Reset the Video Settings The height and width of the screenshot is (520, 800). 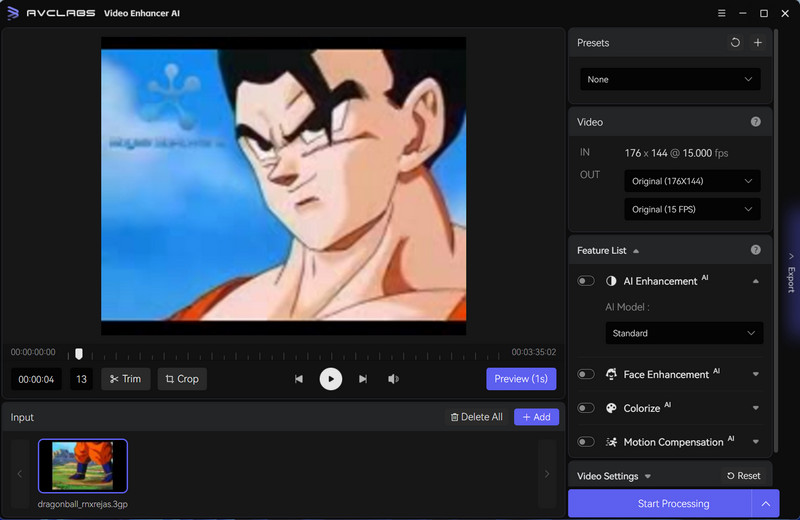743,476
